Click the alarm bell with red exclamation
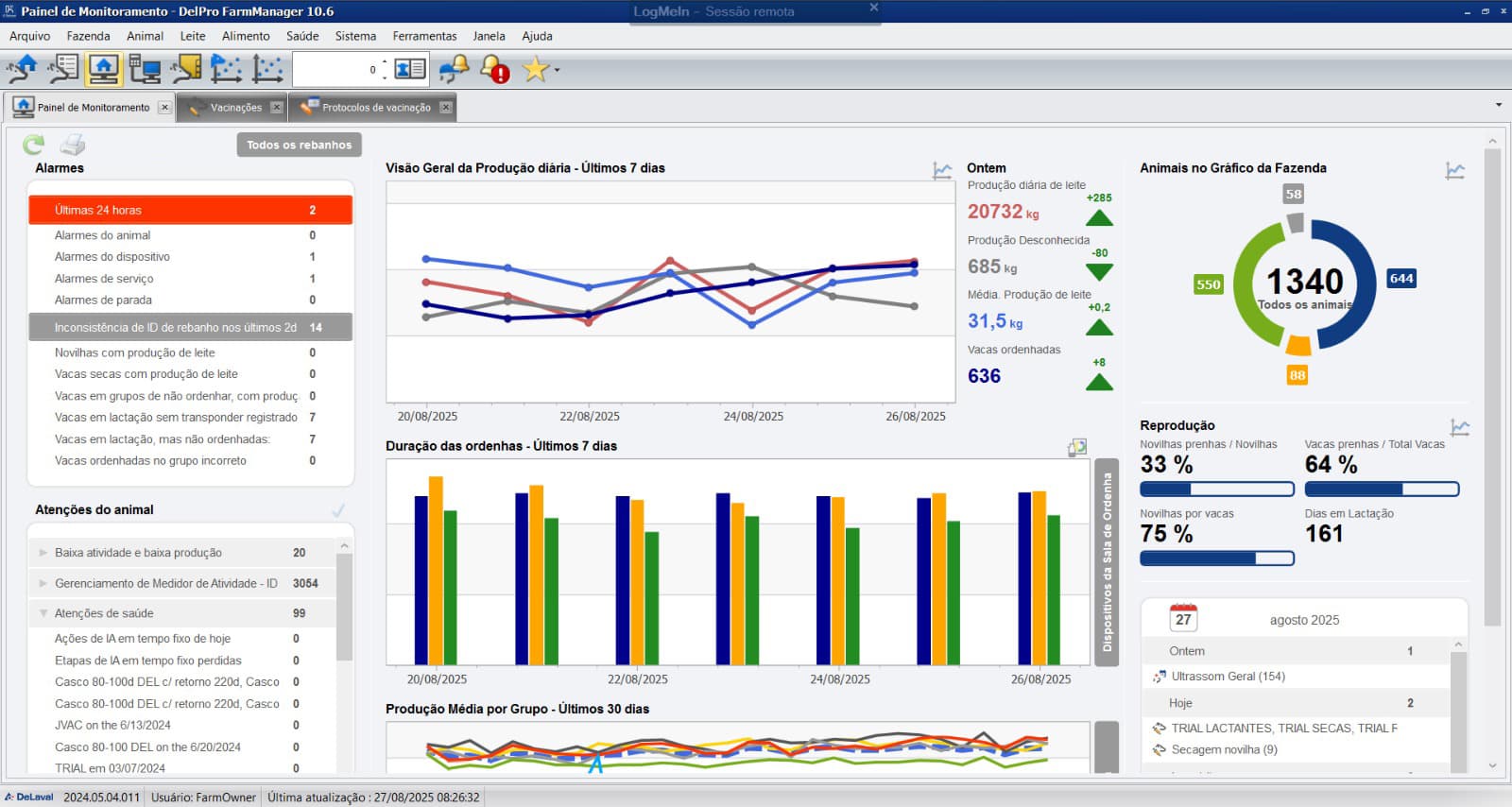 click(x=494, y=69)
